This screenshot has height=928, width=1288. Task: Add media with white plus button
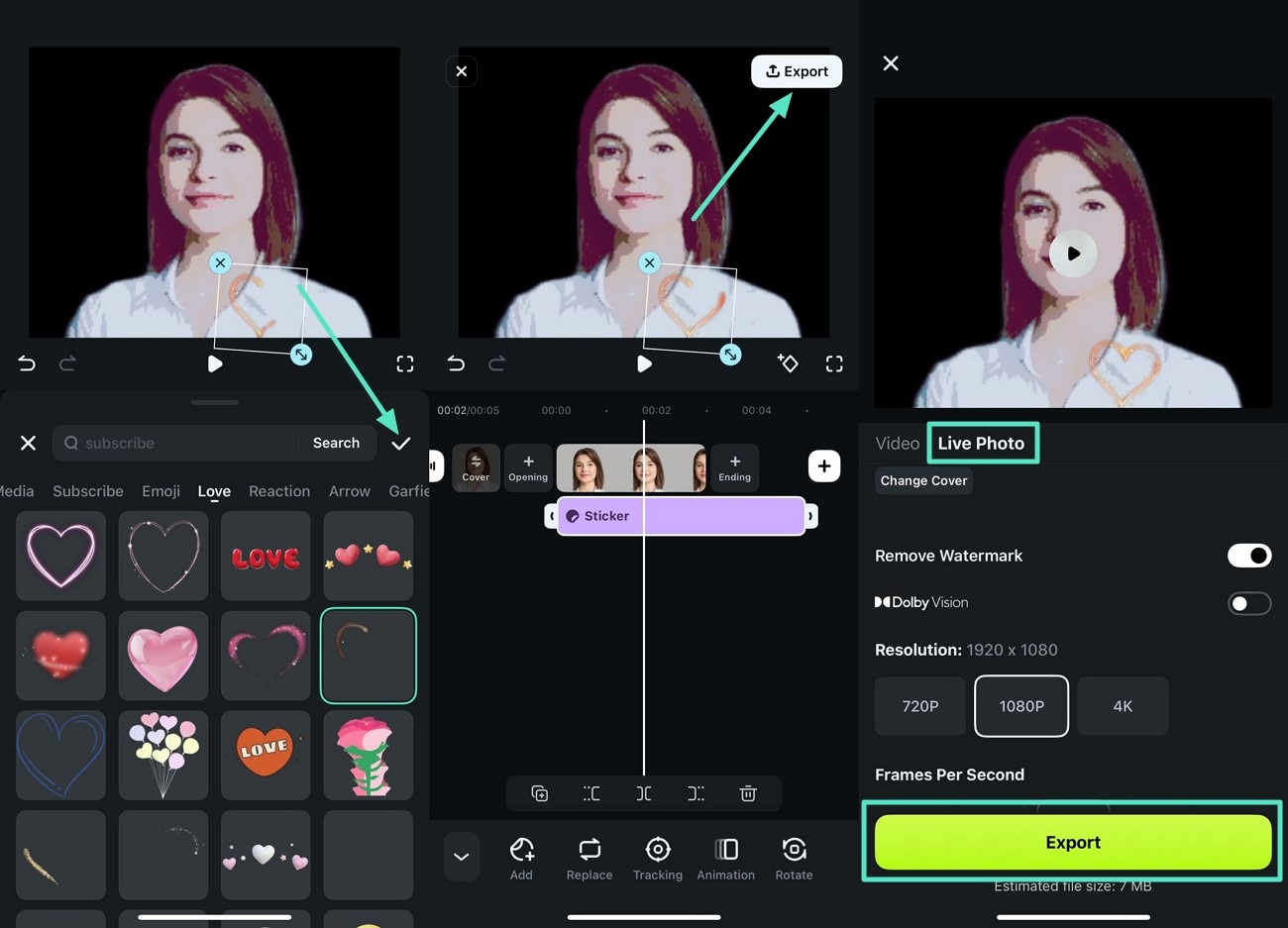pos(824,466)
